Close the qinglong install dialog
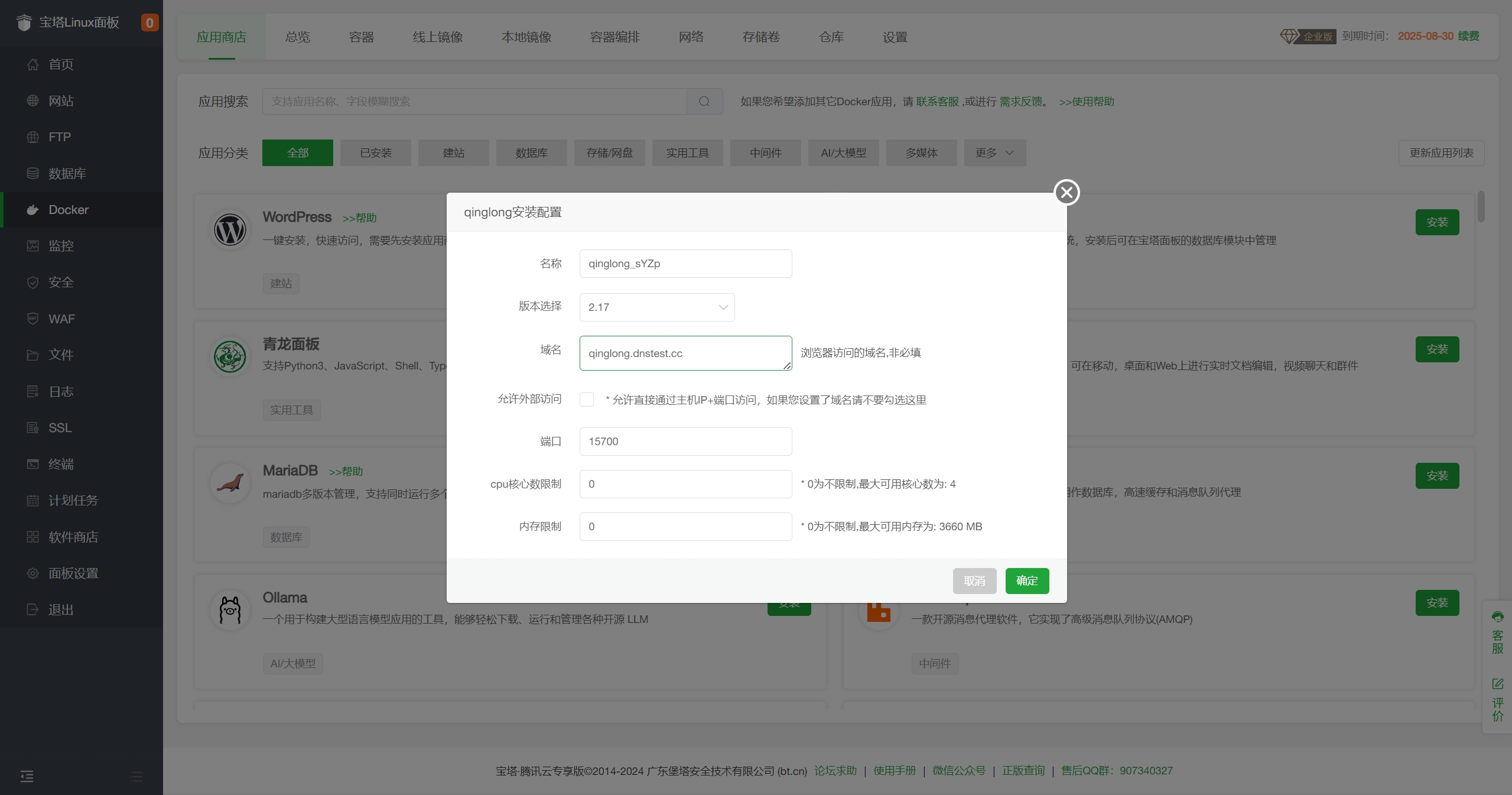 pyautogui.click(x=1066, y=192)
